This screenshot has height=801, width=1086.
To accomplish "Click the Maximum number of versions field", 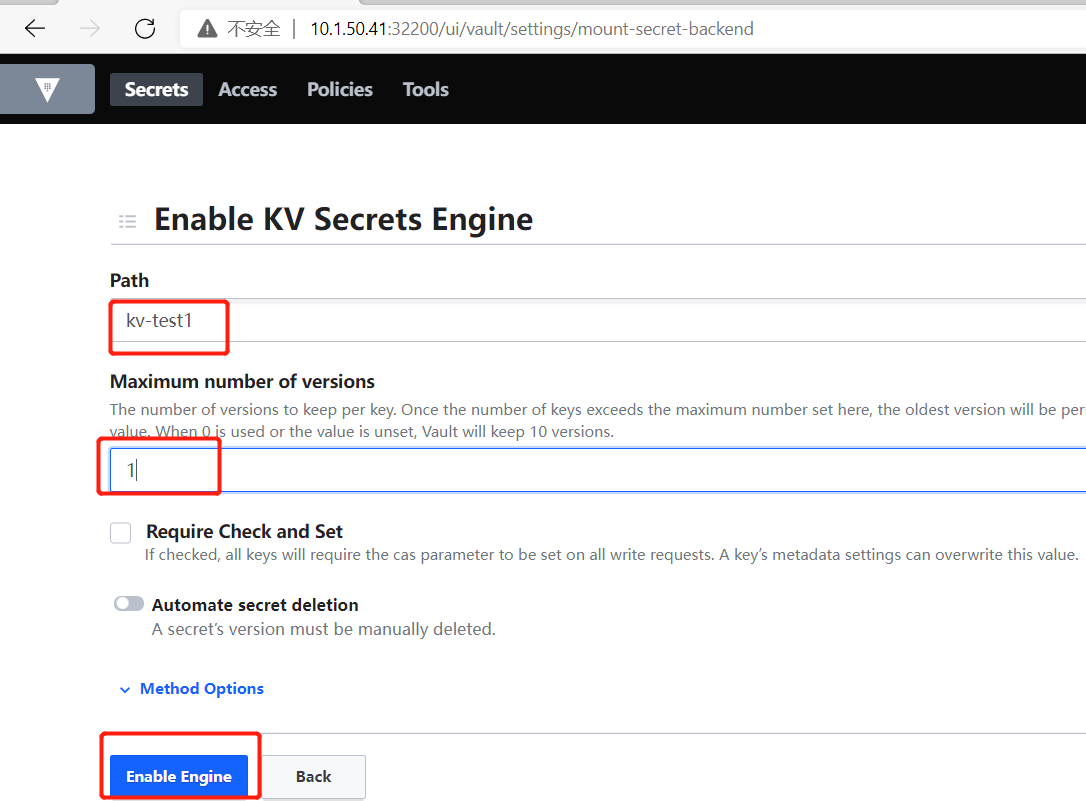I will (x=598, y=469).
